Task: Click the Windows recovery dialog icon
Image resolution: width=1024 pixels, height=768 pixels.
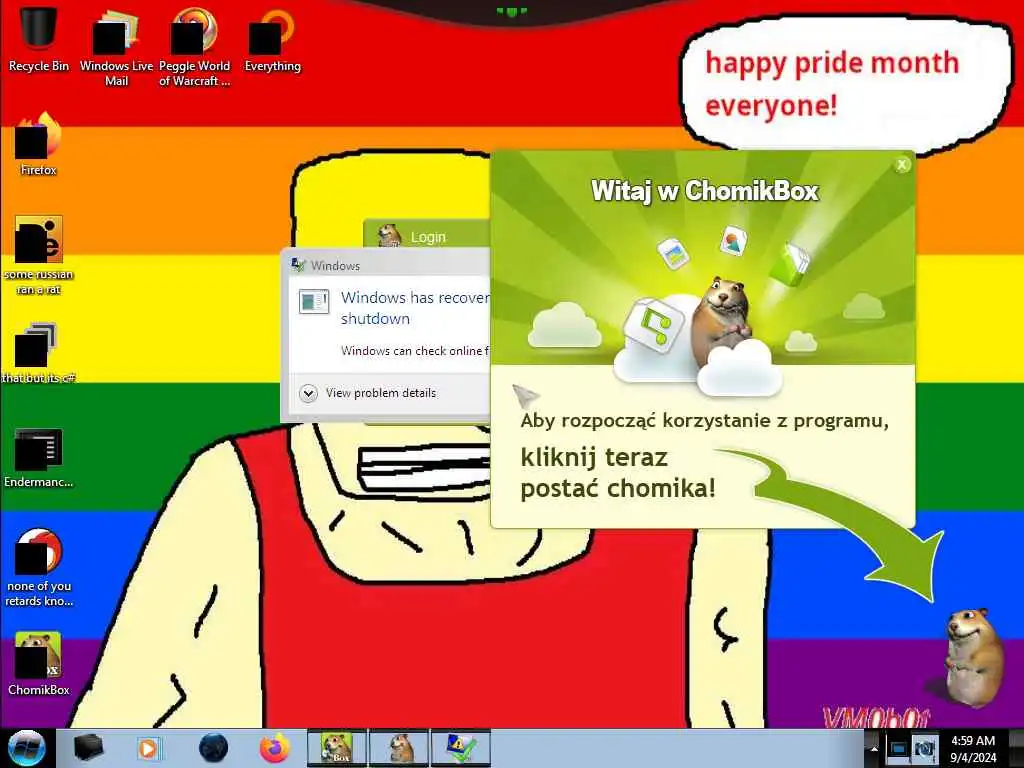Action: pos(313,302)
